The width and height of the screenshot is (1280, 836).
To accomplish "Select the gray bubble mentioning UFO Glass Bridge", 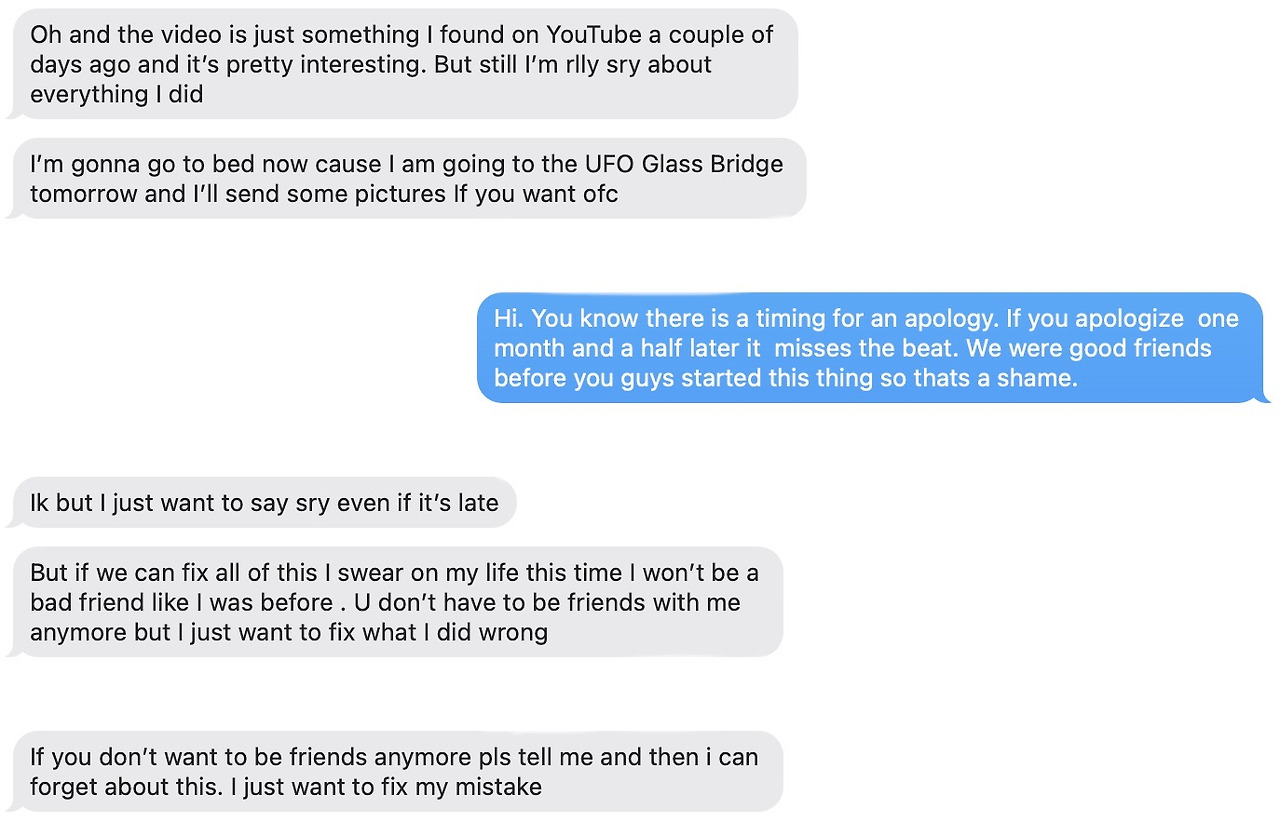I will tap(406, 178).
